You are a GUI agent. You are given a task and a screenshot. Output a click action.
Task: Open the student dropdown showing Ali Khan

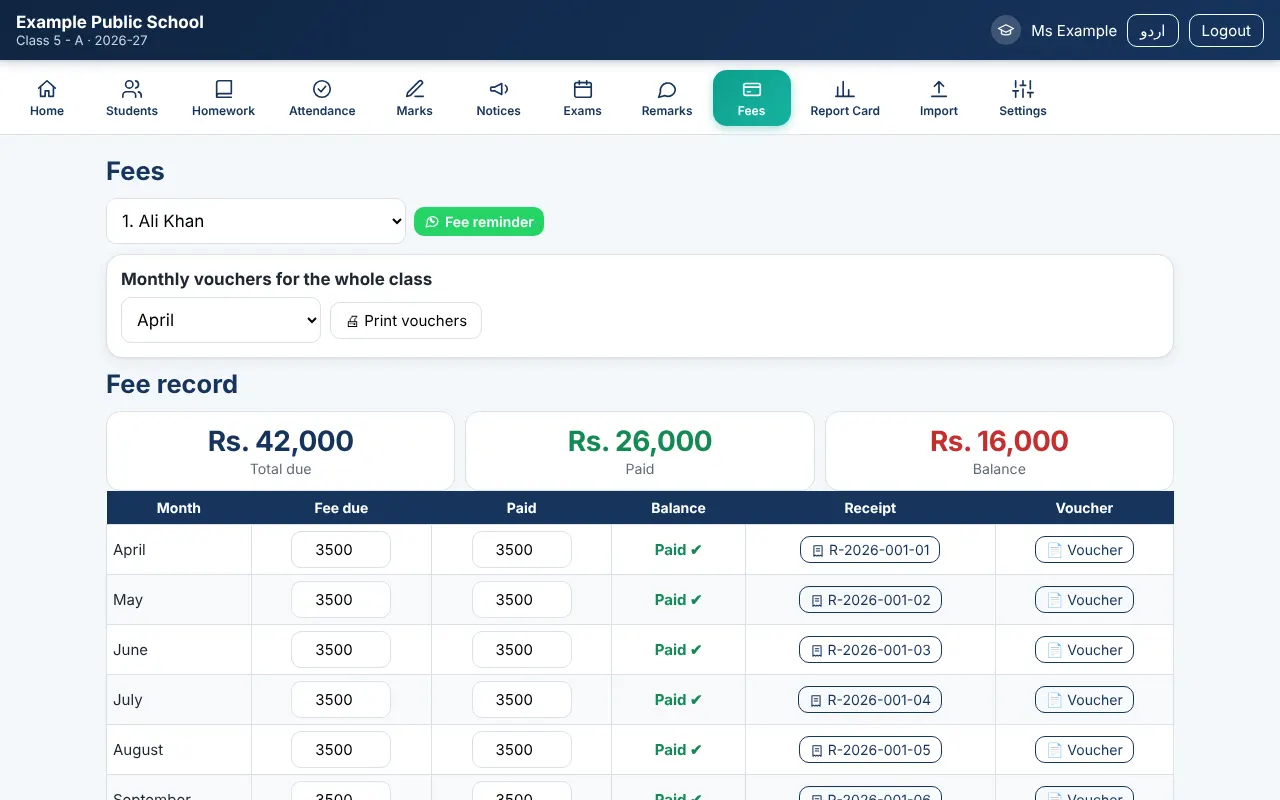click(x=256, y=221)
